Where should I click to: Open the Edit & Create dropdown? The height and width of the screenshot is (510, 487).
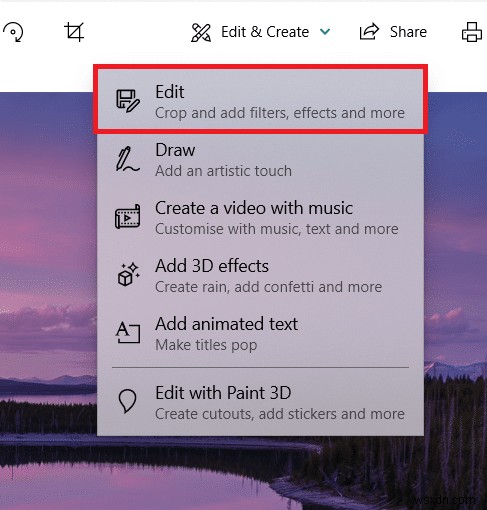(260, 32)
